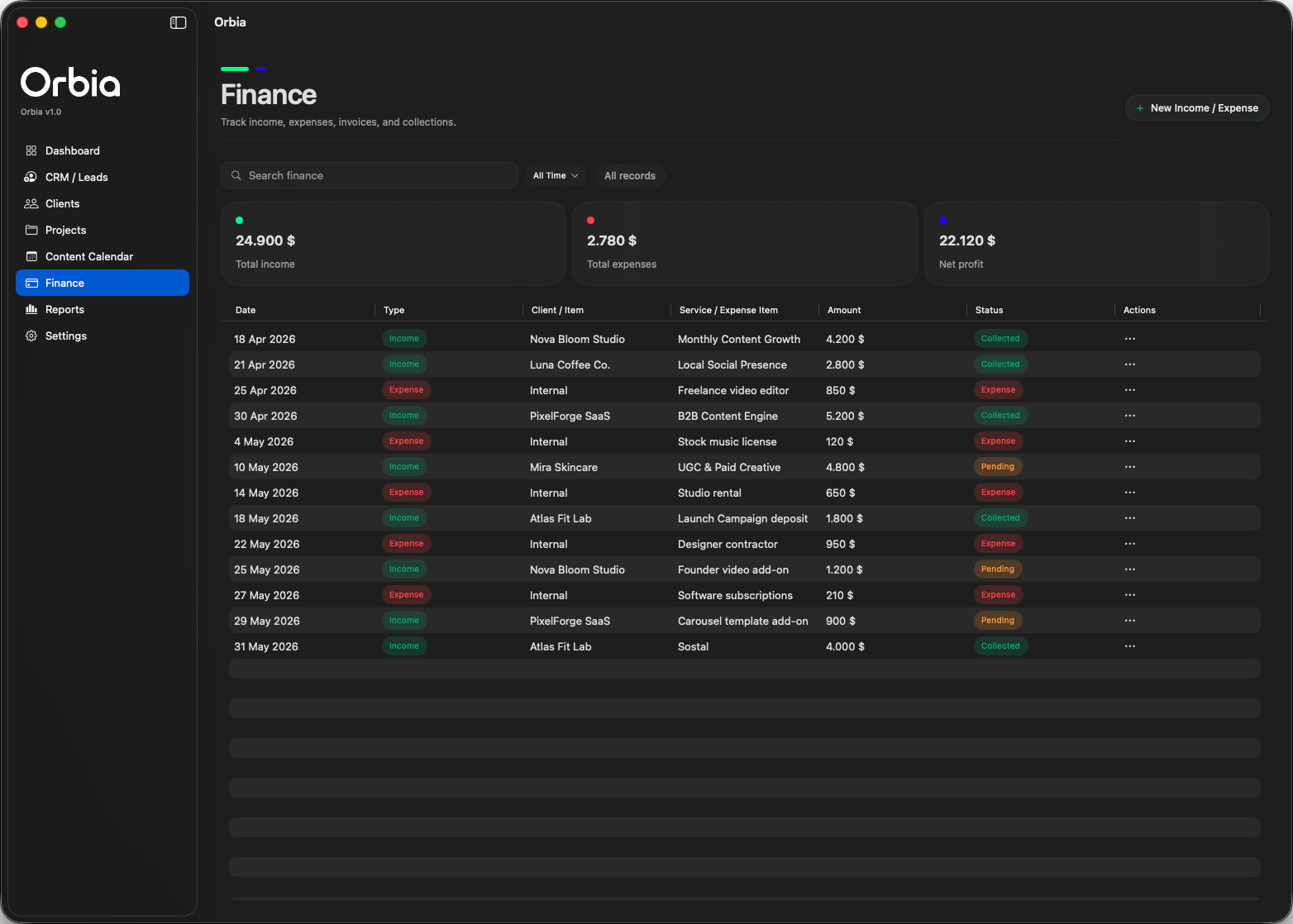Click the 5.200 $ amount

845,416
